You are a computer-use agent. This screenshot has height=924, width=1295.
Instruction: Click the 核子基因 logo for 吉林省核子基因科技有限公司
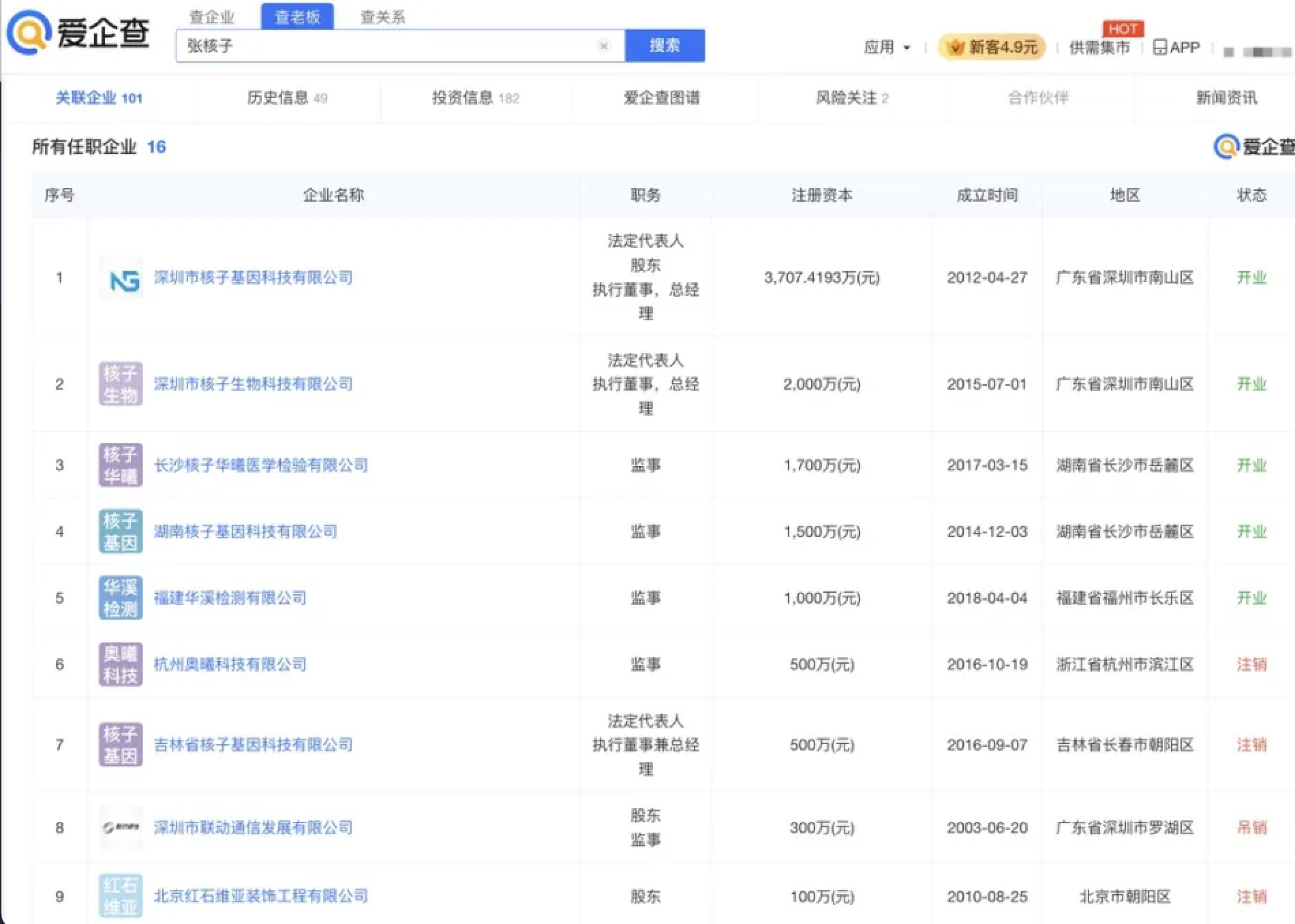click(x=121, y=745)
